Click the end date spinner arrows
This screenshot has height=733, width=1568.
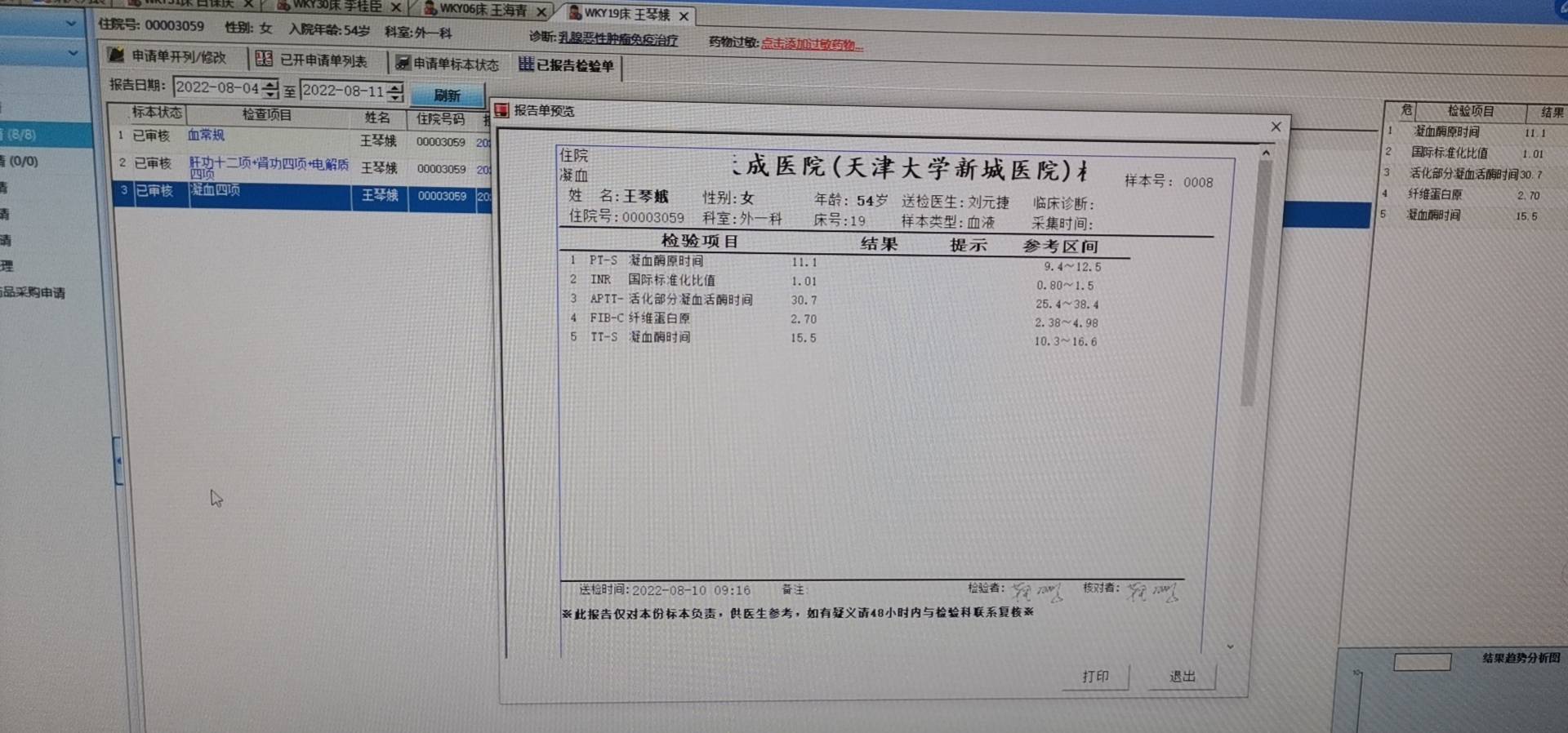(395, 91)
